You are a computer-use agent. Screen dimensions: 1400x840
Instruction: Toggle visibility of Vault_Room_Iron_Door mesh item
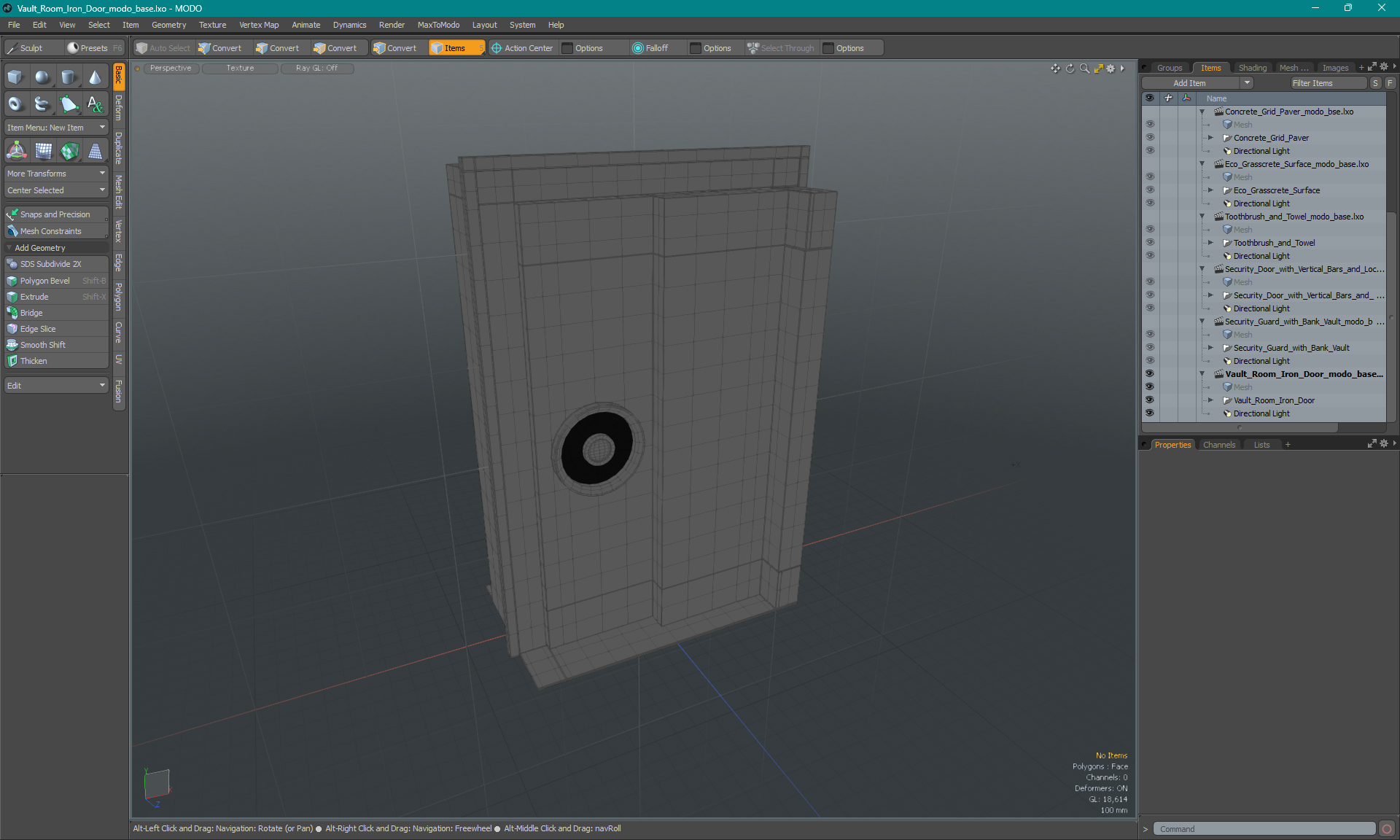[1150, 400]
